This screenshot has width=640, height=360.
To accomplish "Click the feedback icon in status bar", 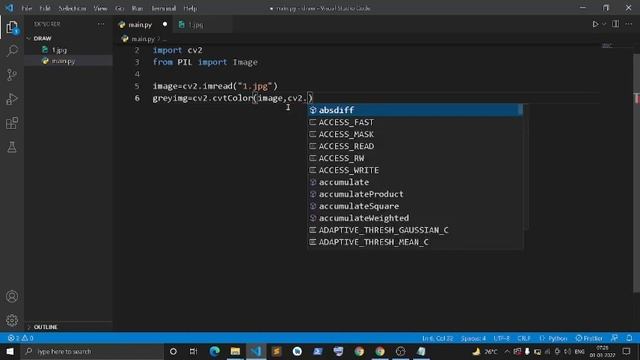I will 614,338.
